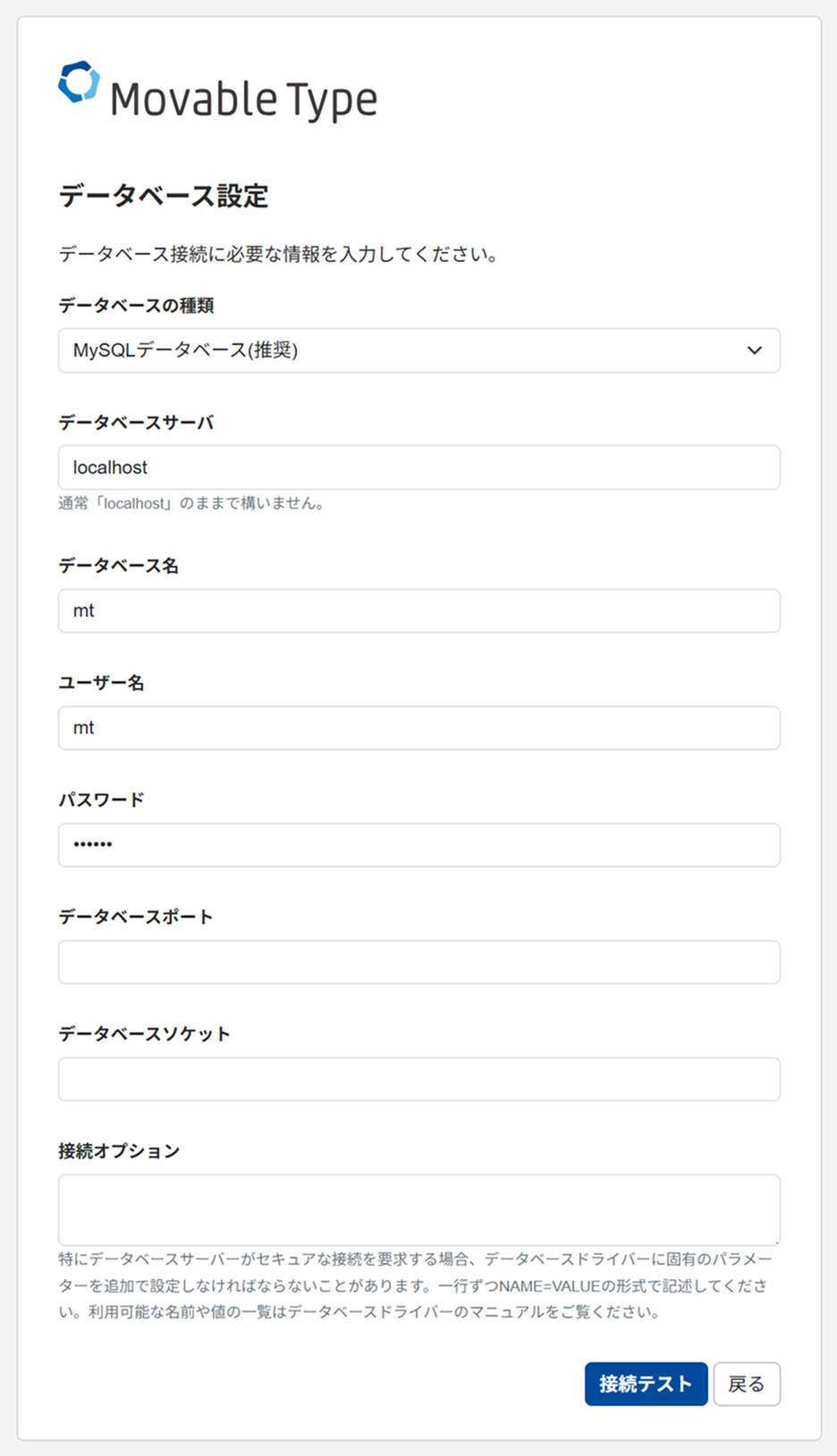Click the データベースの種類 label

[136, 306]
